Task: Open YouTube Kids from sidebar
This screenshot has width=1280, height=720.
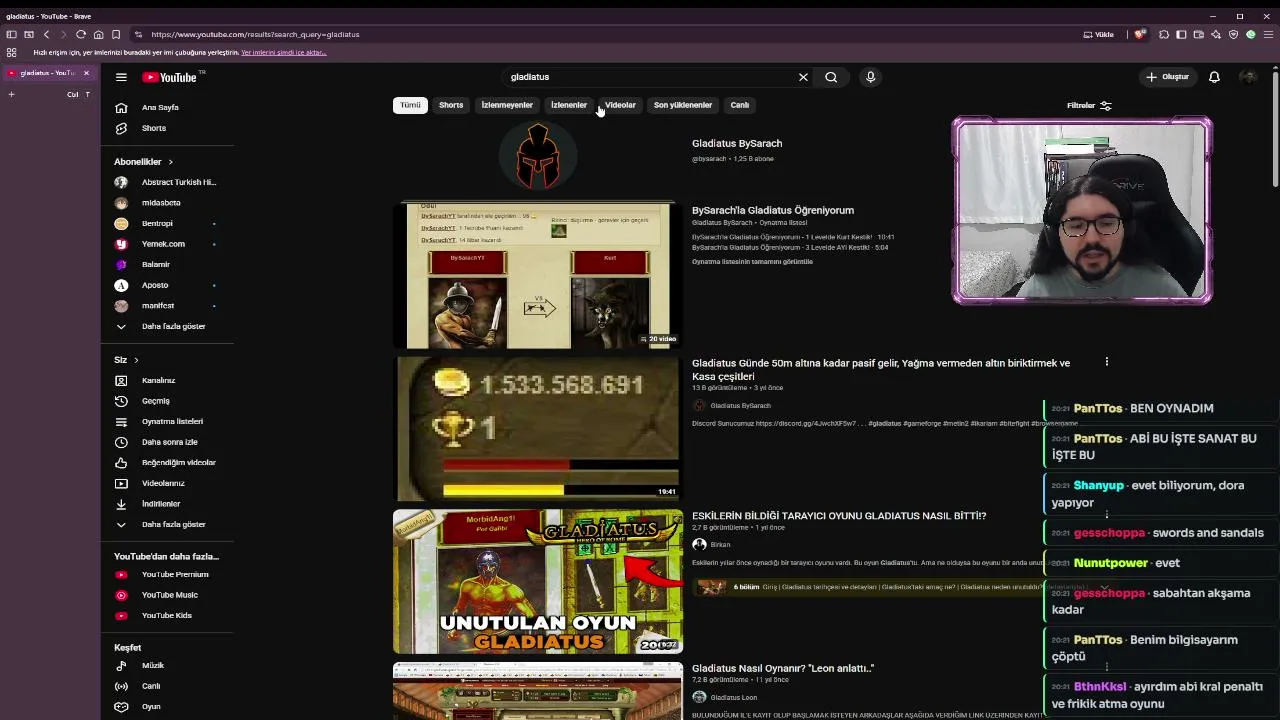Action: (167, 615)
